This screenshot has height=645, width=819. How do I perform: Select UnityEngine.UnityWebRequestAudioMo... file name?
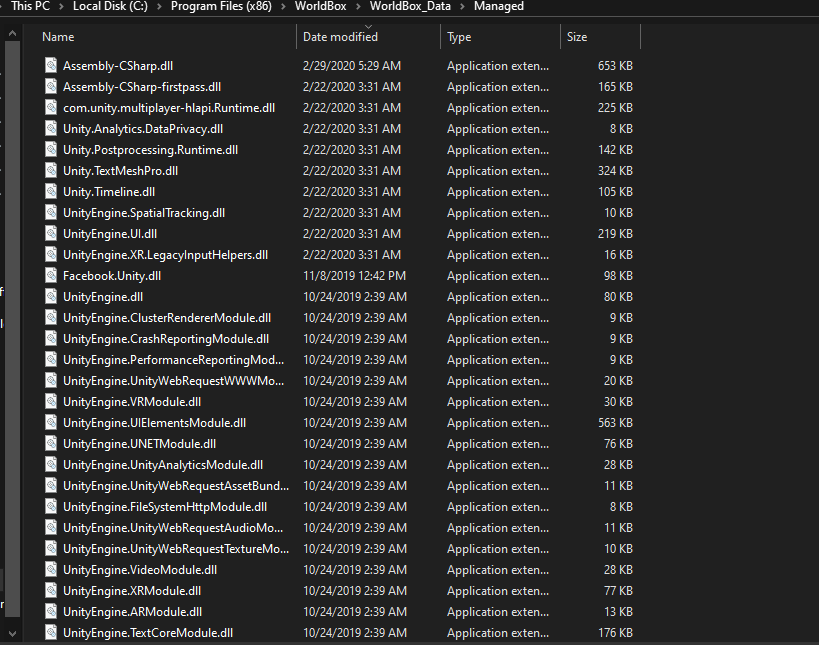point(173,527)
